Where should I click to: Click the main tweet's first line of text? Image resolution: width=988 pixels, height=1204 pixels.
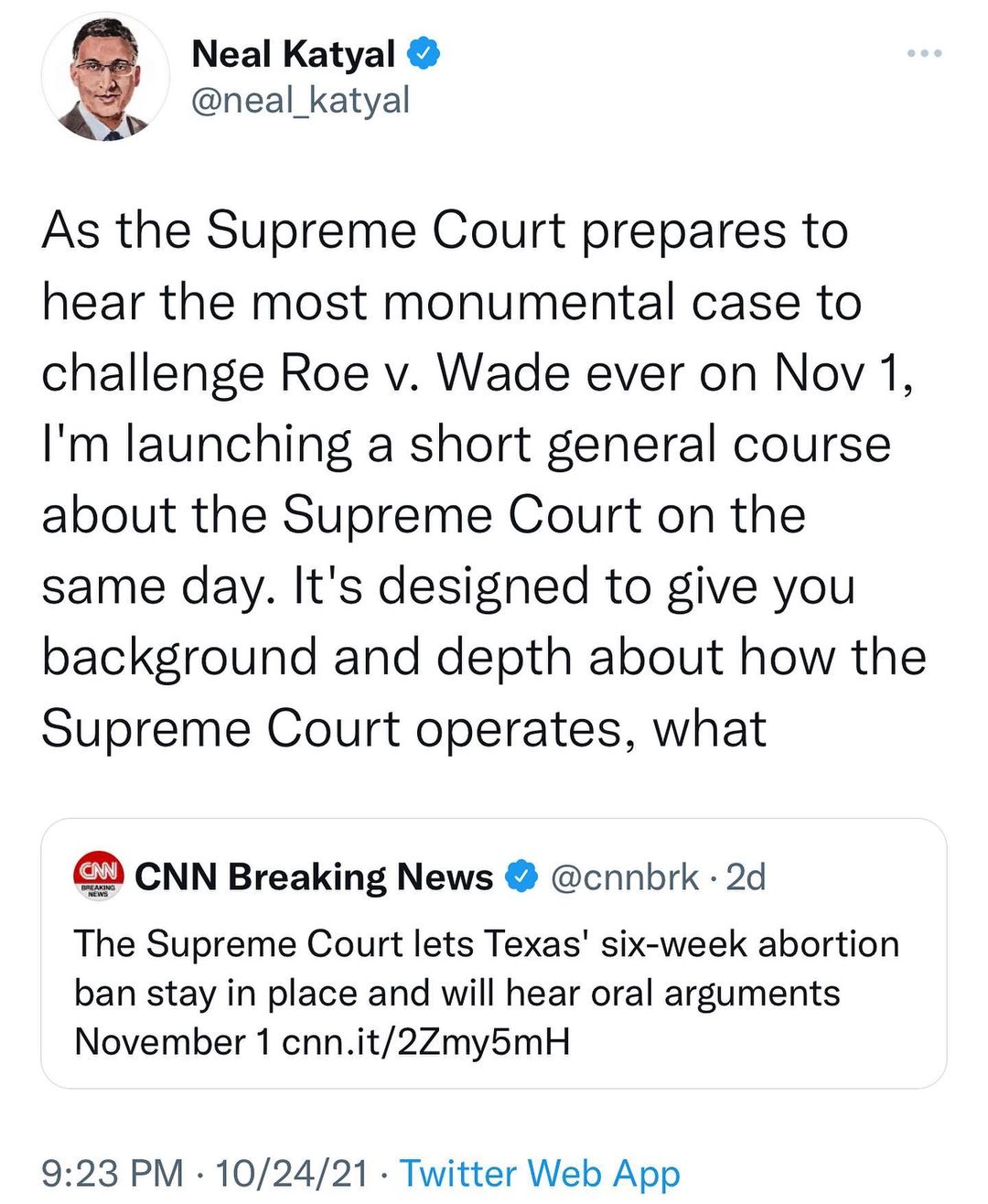[445, 231]
